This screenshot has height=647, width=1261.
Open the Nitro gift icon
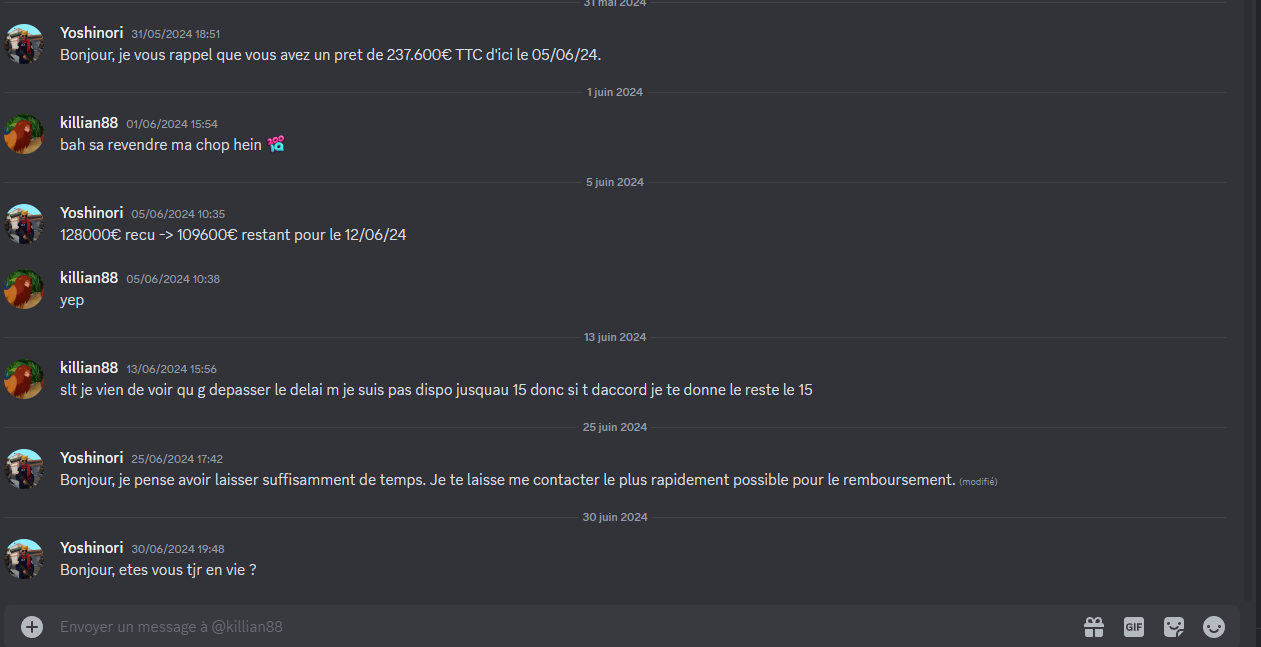pyautogui.click(x=1094, y=627)
